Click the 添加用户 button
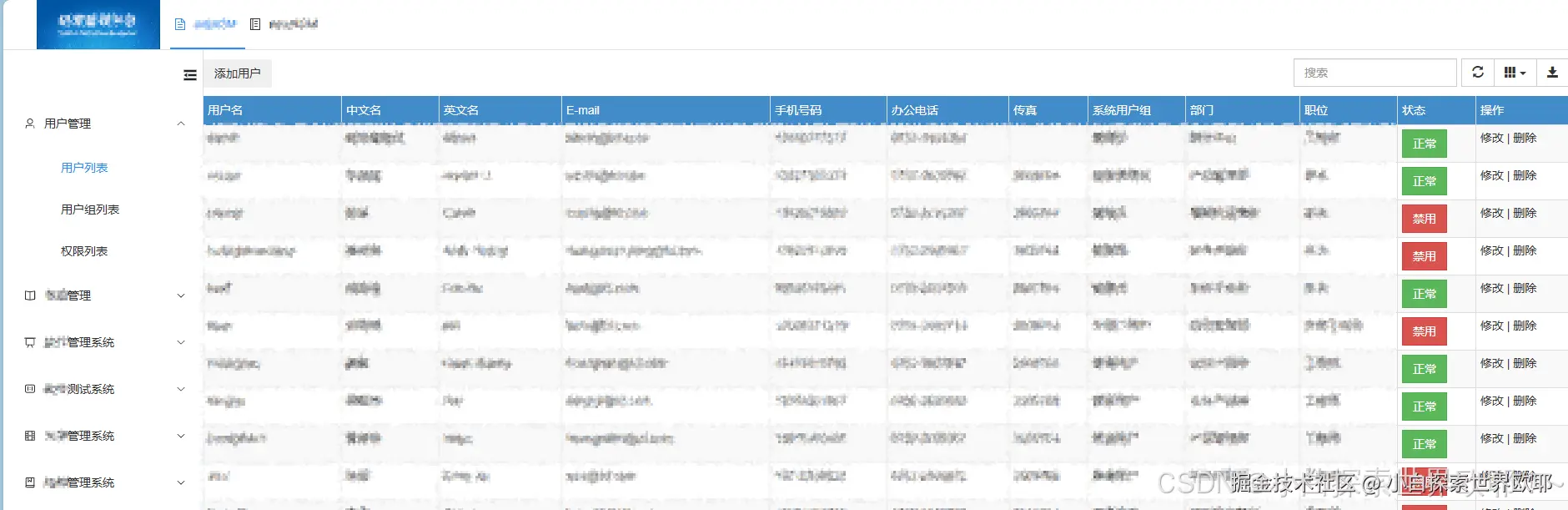 237,73
